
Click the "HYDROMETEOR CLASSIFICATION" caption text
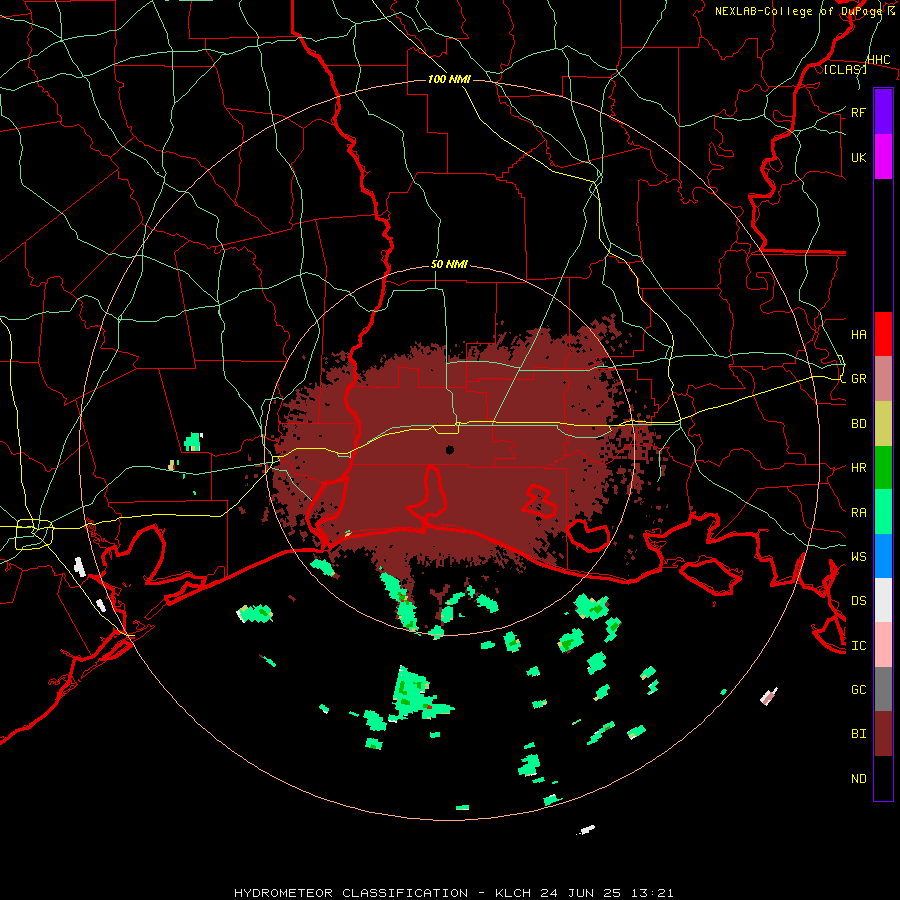pyautogui.click(x=351, y=893)
